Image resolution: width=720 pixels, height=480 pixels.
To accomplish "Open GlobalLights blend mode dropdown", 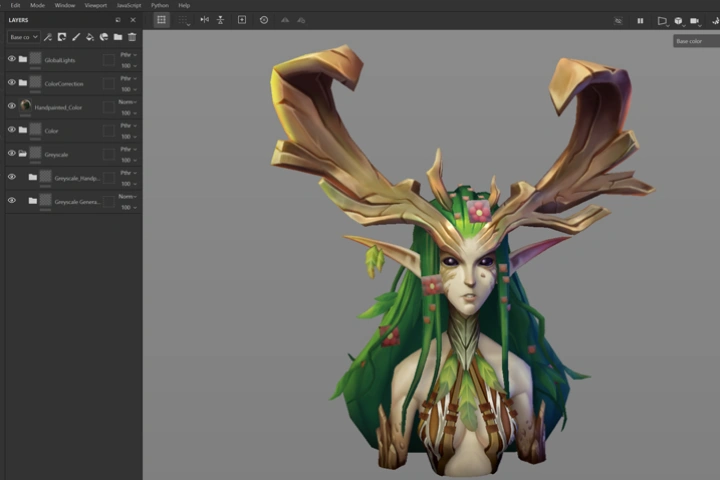I will click(x=129, y=55).
